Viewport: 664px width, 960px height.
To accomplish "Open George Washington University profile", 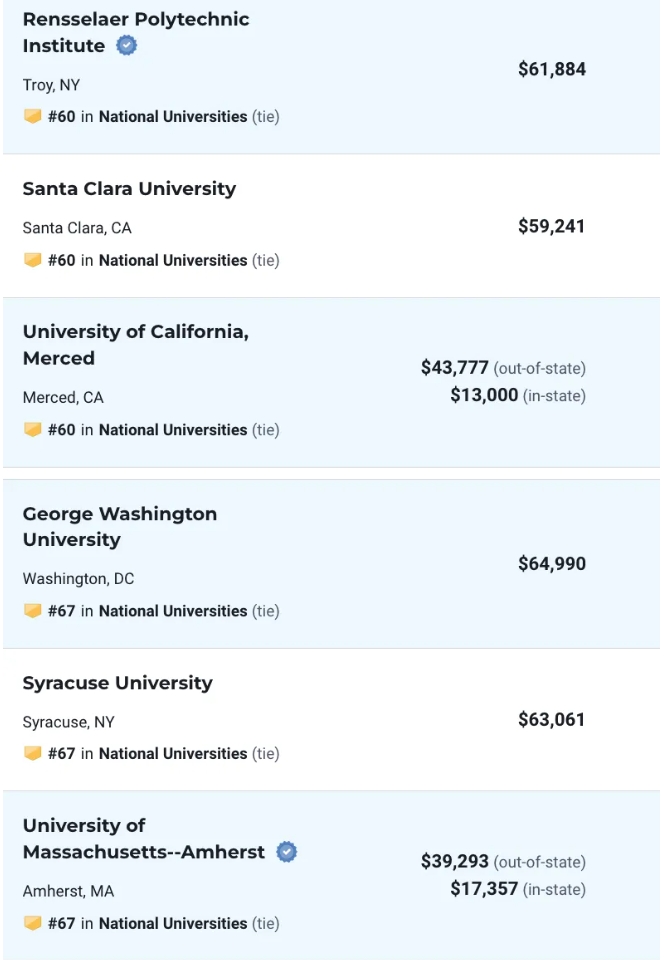I will [119, 514].
